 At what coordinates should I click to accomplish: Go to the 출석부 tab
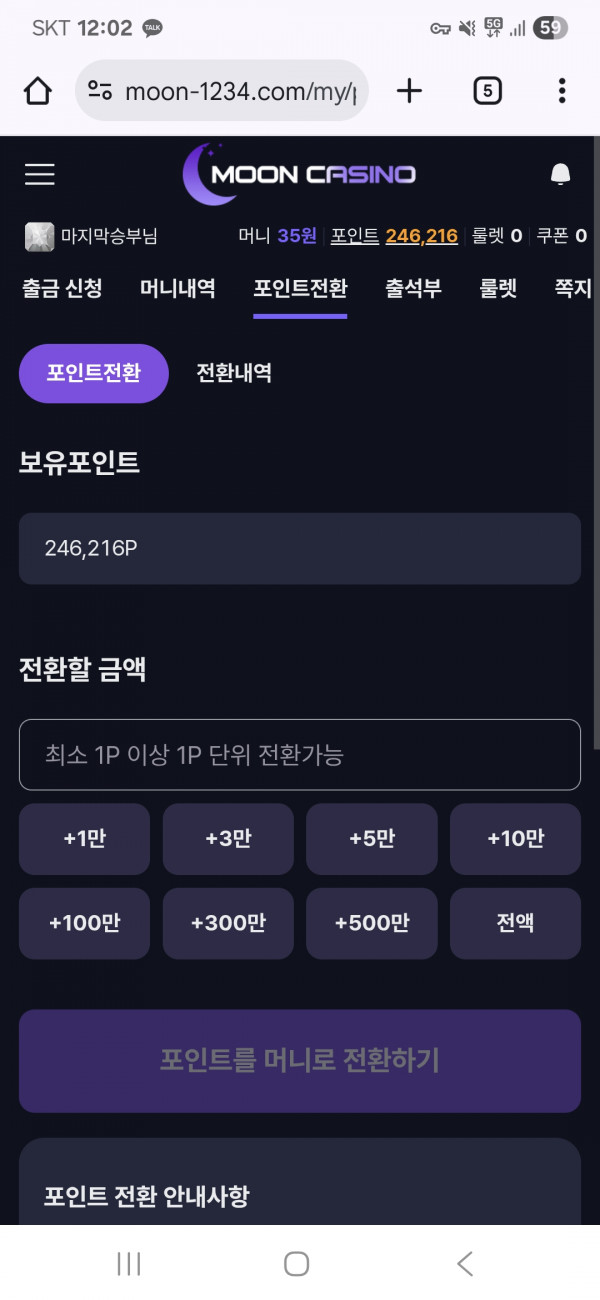point(414,289)
